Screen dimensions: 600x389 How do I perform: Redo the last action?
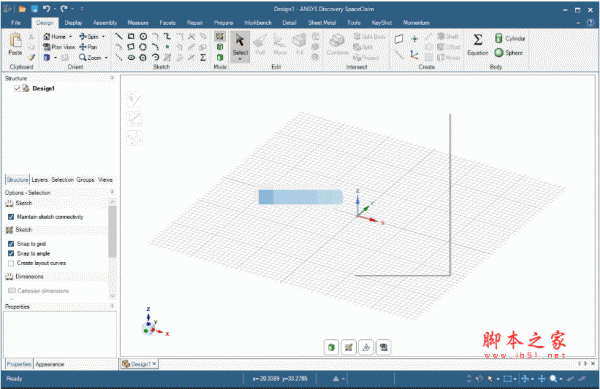64,9
